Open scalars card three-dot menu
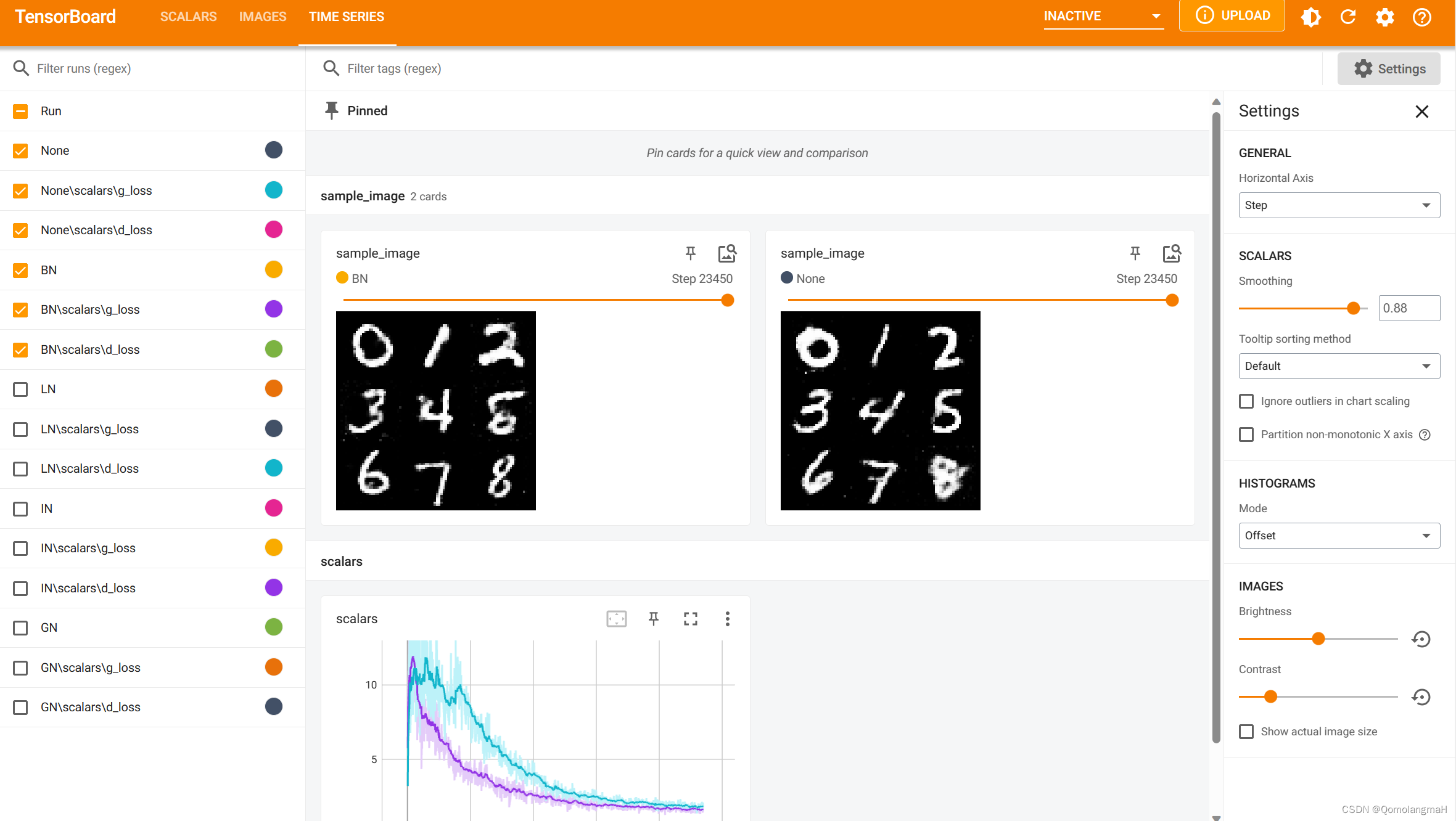Screen dimensions: 1456x821 (x=728, y=619)
